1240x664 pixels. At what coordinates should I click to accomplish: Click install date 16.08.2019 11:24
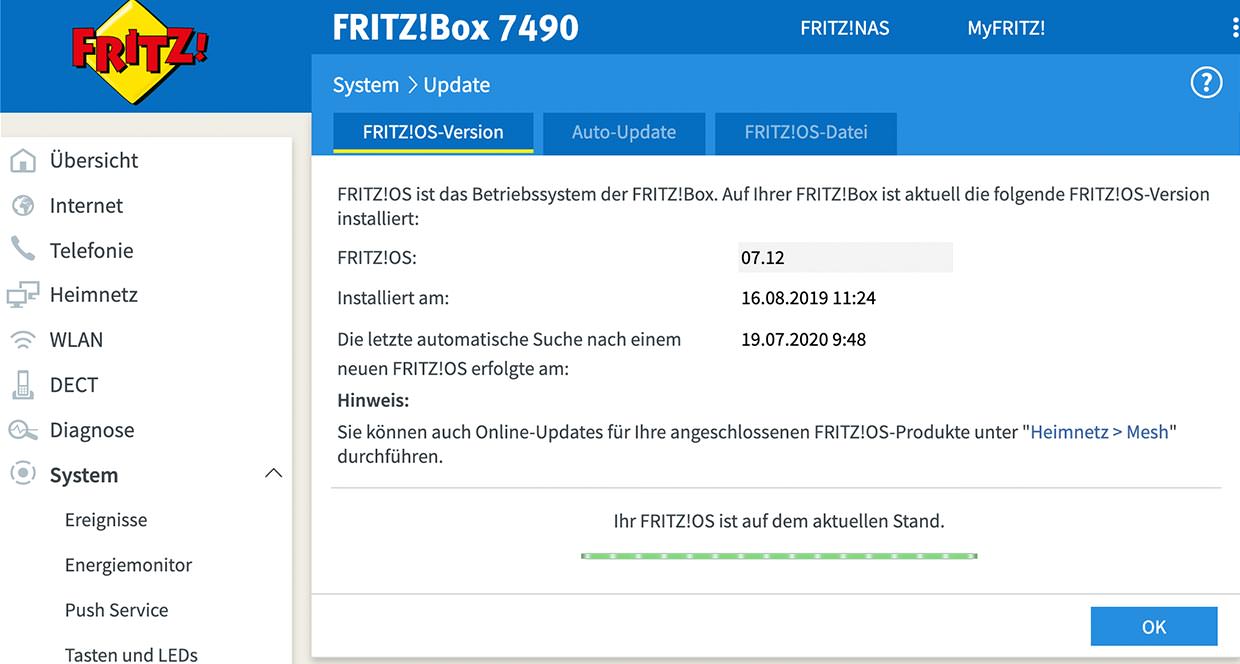(x=808, y=298)
